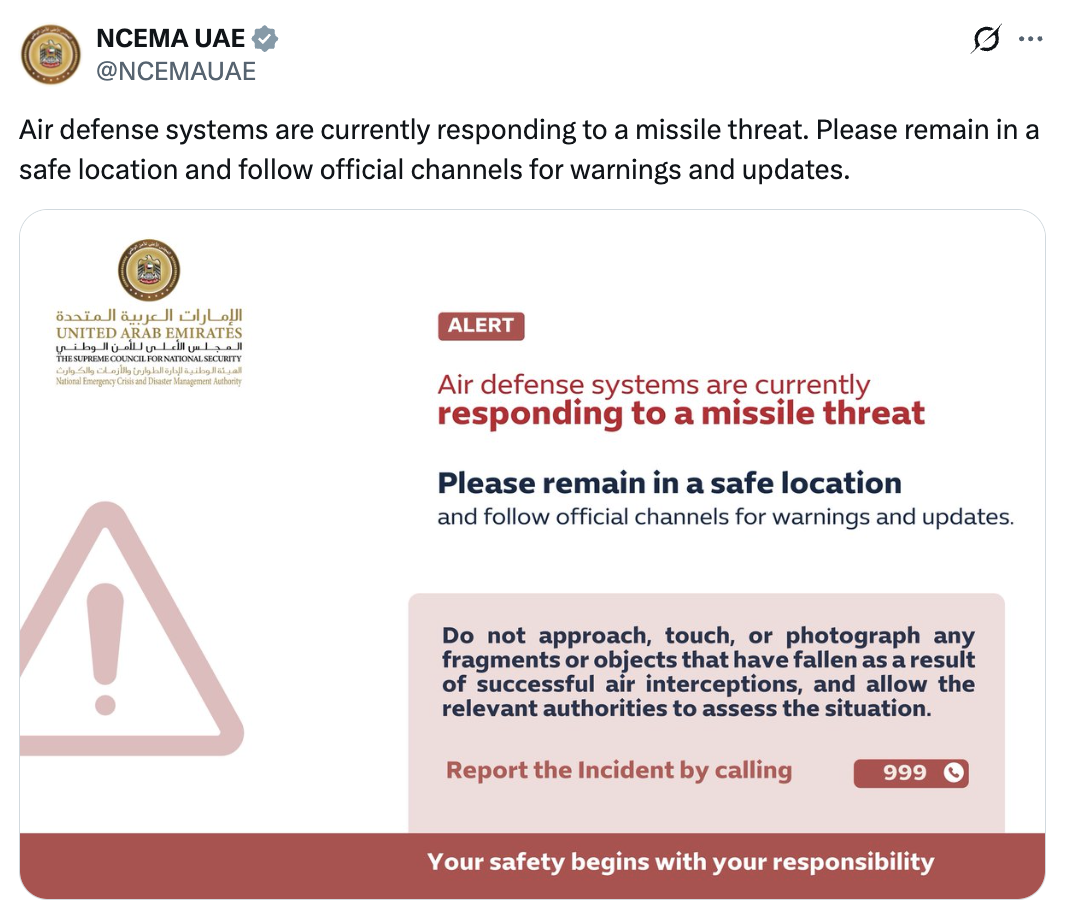Click the "responding to a missile threat" headline
Image resolution: width=1072 pixels, height=916 pixels.
click(681, 414)
